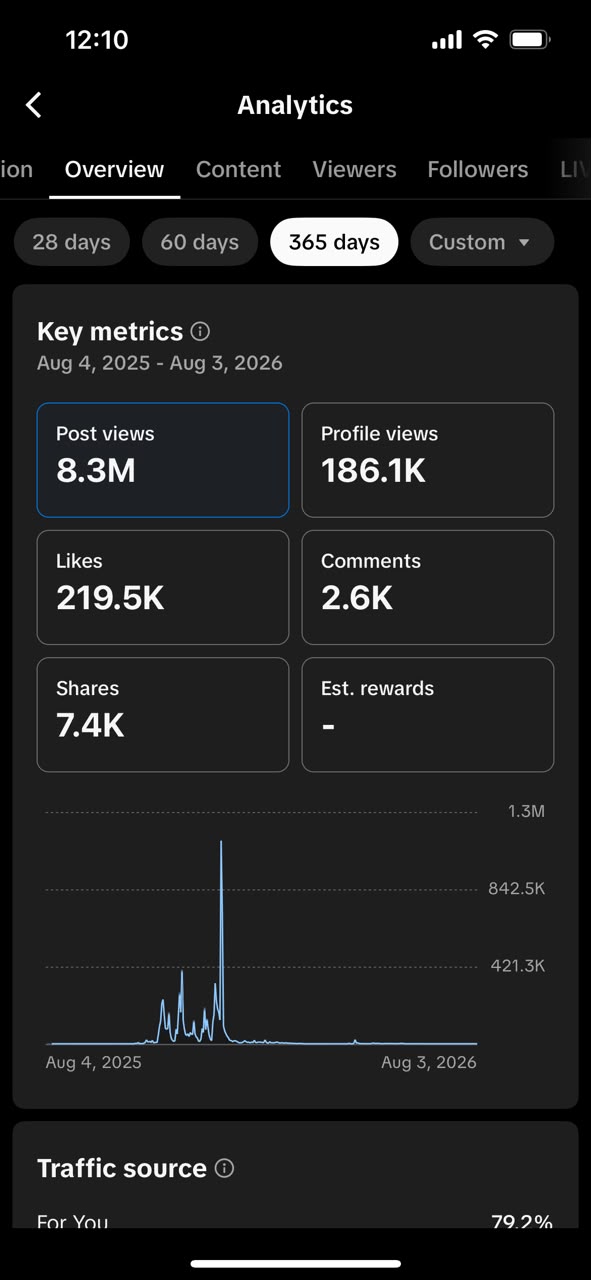This screenshot has height=1280, width=591.
Task: Switch to the Viewers tab
Action: pyautogui.click(x=354, y=170)
